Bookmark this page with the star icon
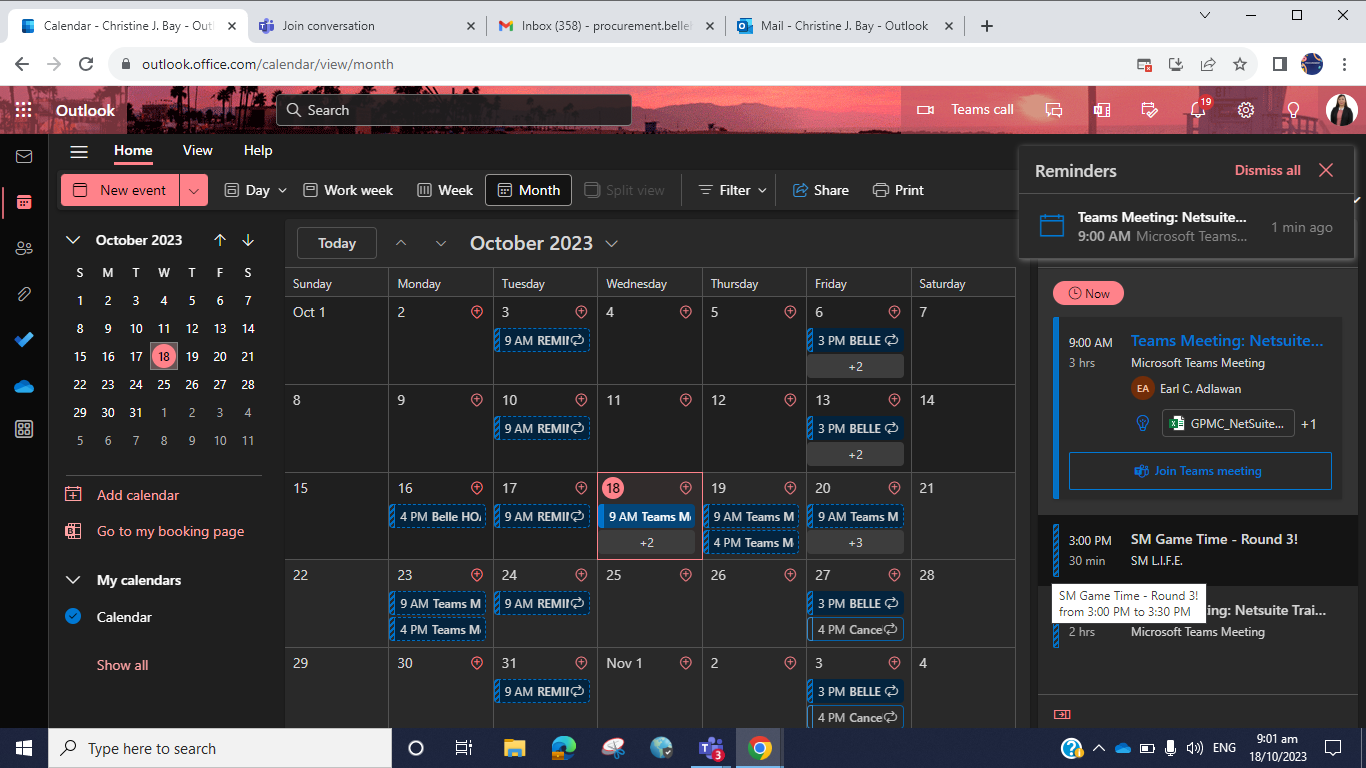1366x768 pixels. (1240, 64)
